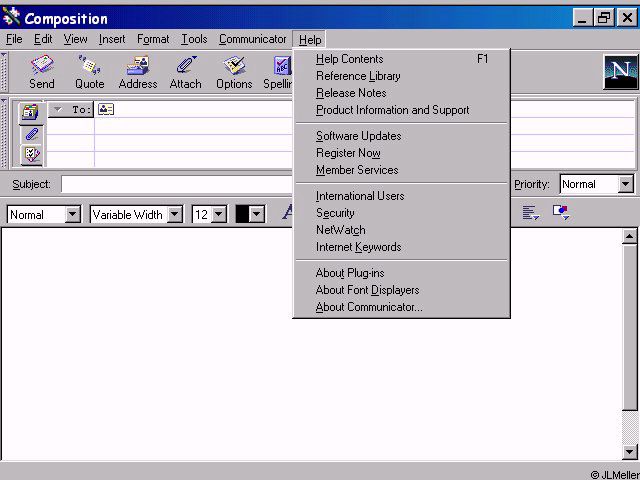Click the Send toolbar icon
The width and height of the screenshot is (640, 480).
coord(42,72)
